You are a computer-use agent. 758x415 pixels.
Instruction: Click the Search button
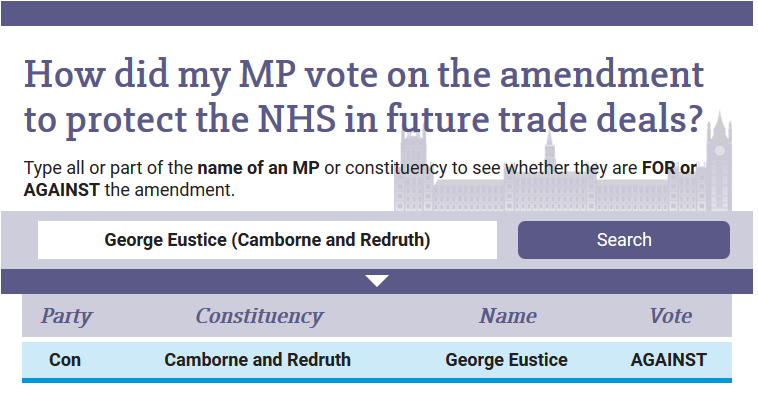pos(623,240)
